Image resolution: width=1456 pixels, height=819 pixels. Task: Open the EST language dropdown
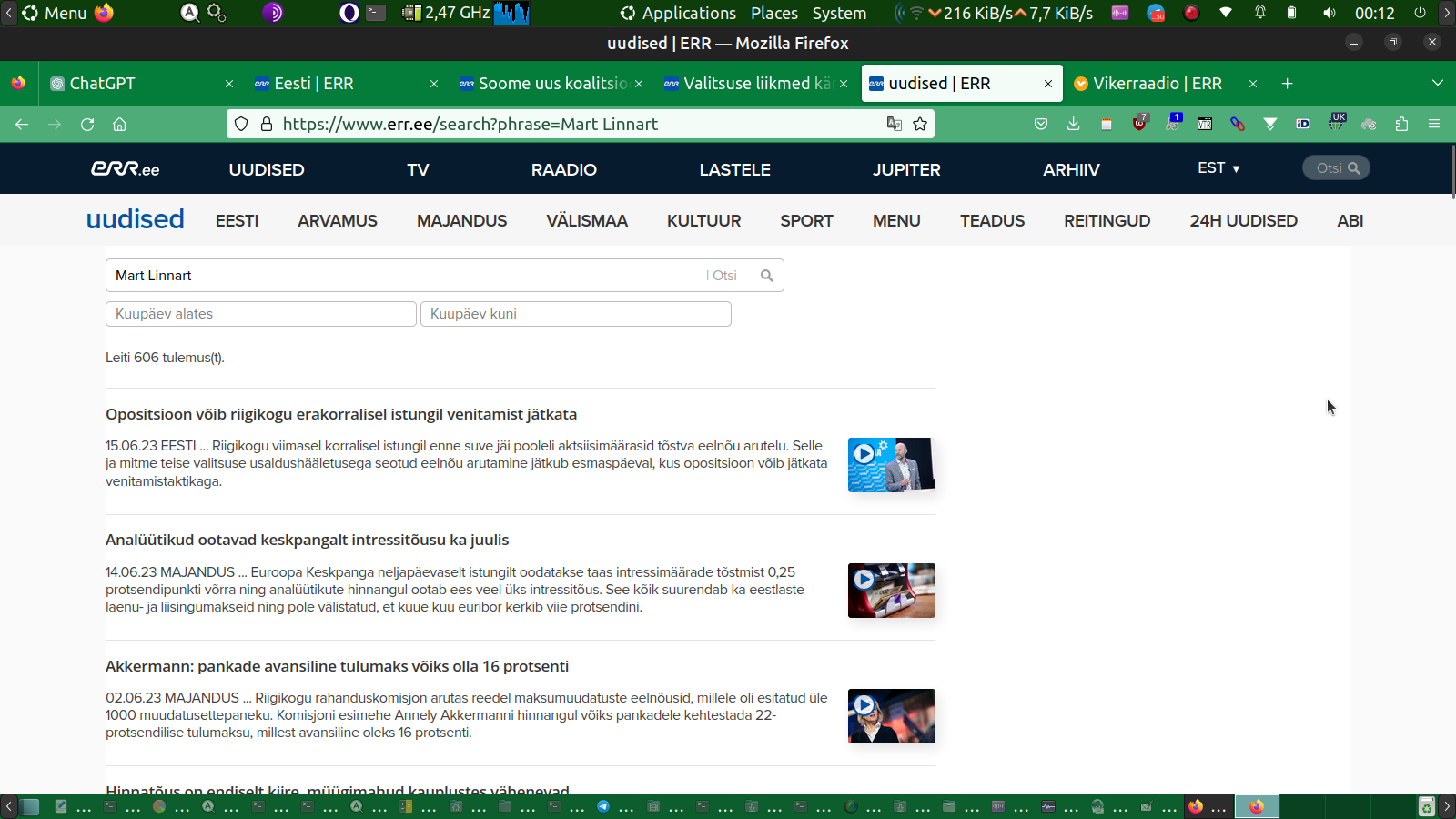point(1218,168)
